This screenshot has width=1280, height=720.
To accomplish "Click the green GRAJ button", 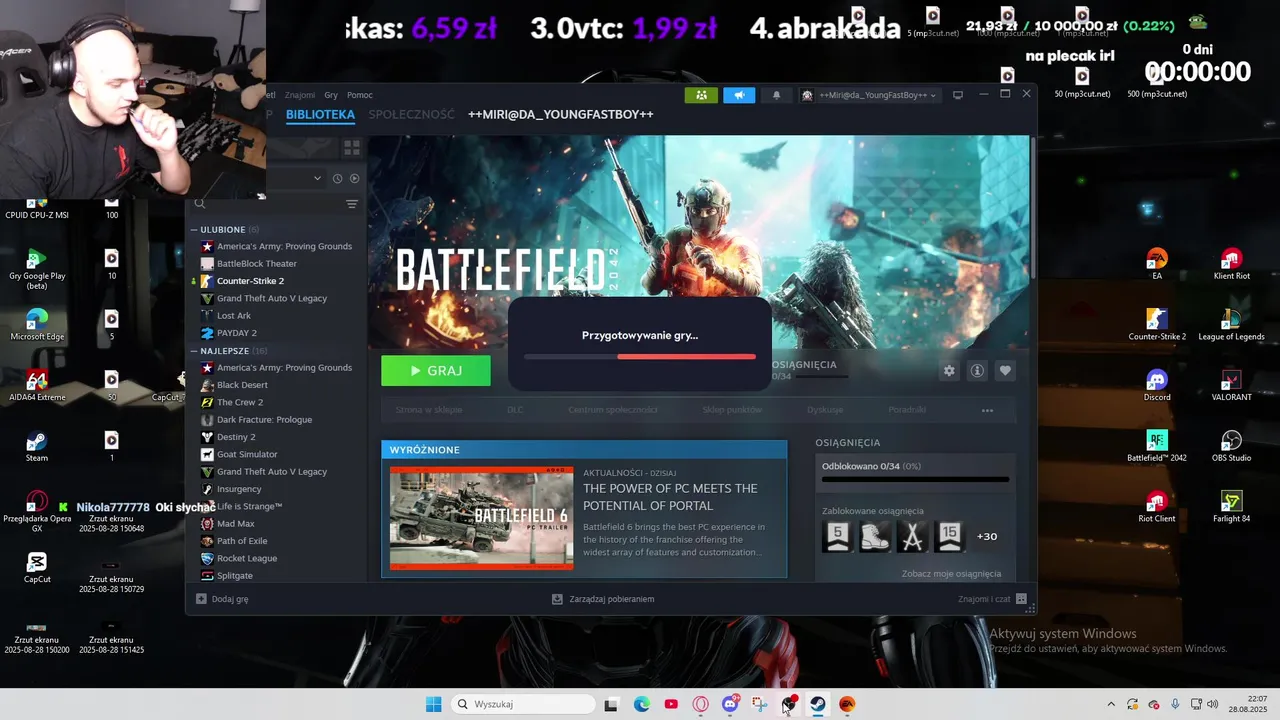I will point(436,370).
